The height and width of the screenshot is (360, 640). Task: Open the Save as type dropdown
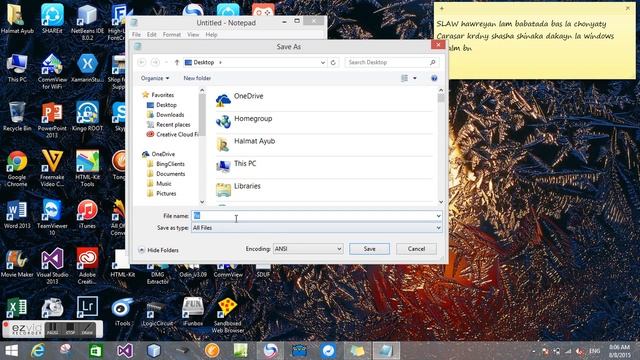(x=317, y=228)
